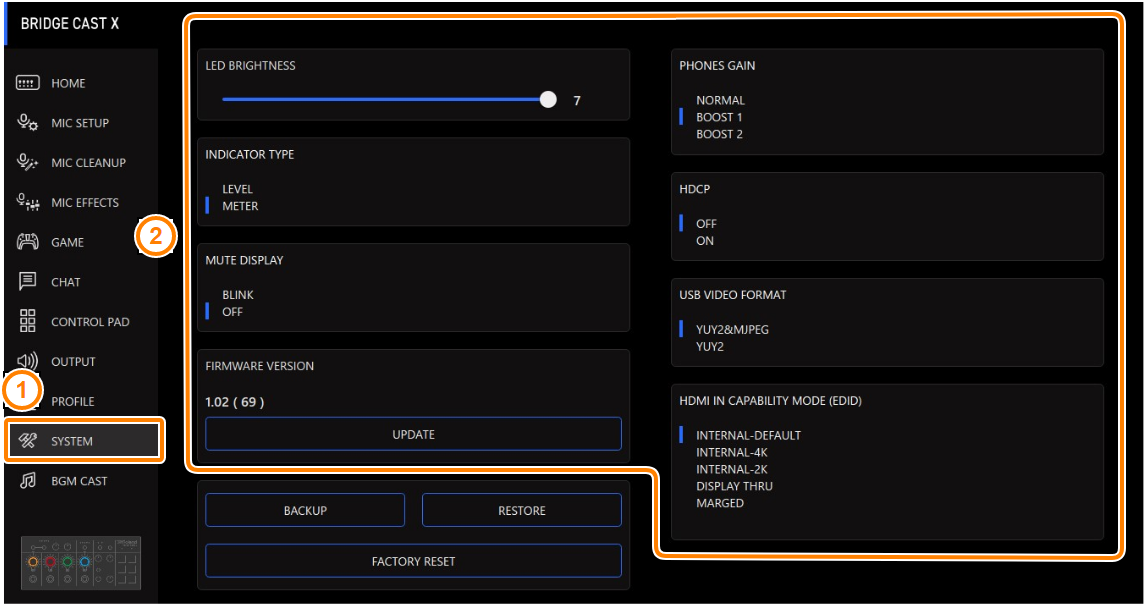
Task: Turn HDCP OFF
Action: pos(706,224)
